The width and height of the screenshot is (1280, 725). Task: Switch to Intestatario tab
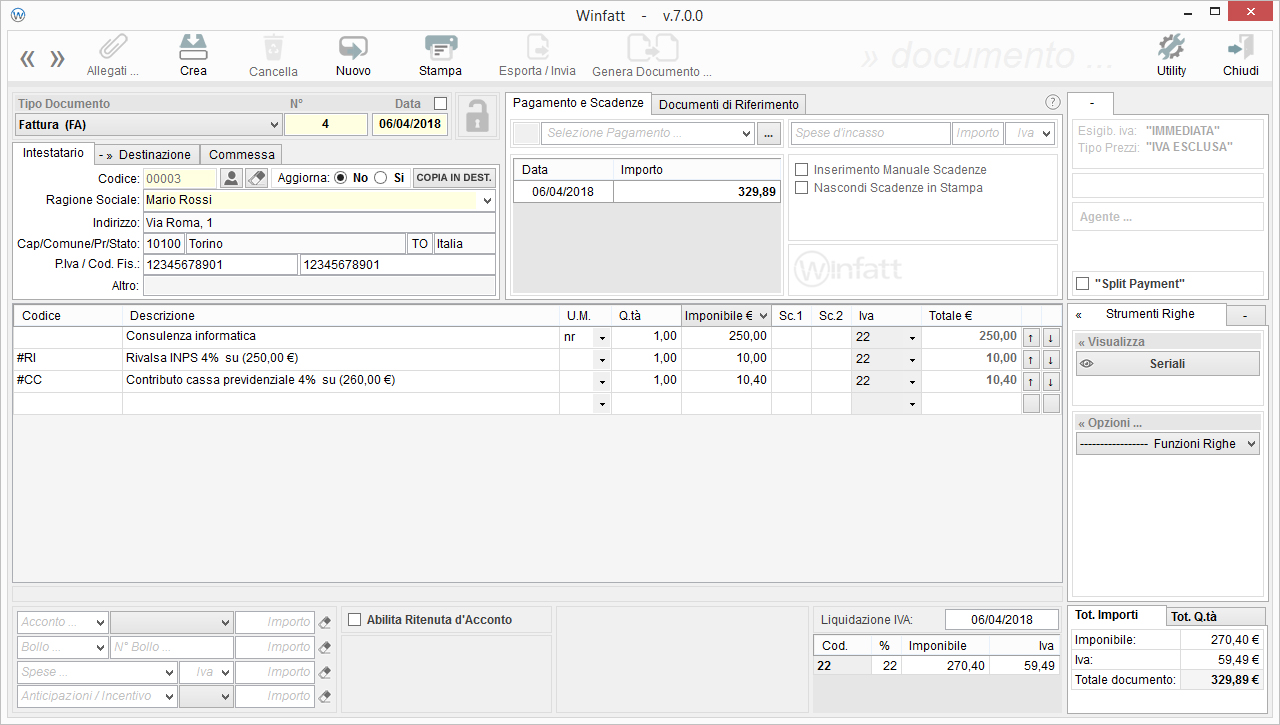pos(53,153)
